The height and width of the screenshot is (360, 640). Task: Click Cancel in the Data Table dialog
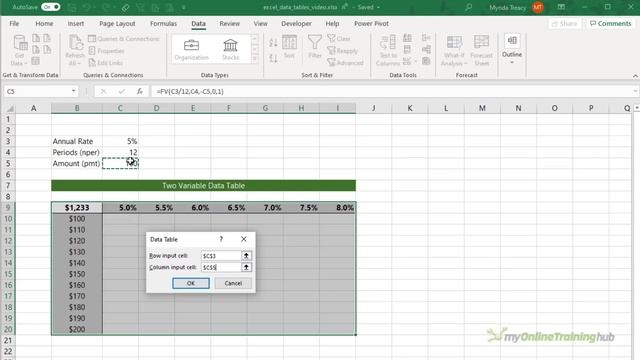233,283
